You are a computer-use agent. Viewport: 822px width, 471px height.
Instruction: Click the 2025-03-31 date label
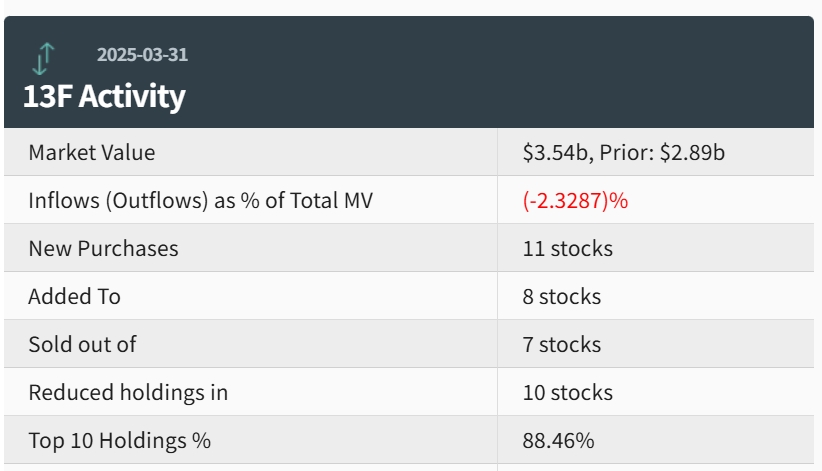tap(142, 54)
